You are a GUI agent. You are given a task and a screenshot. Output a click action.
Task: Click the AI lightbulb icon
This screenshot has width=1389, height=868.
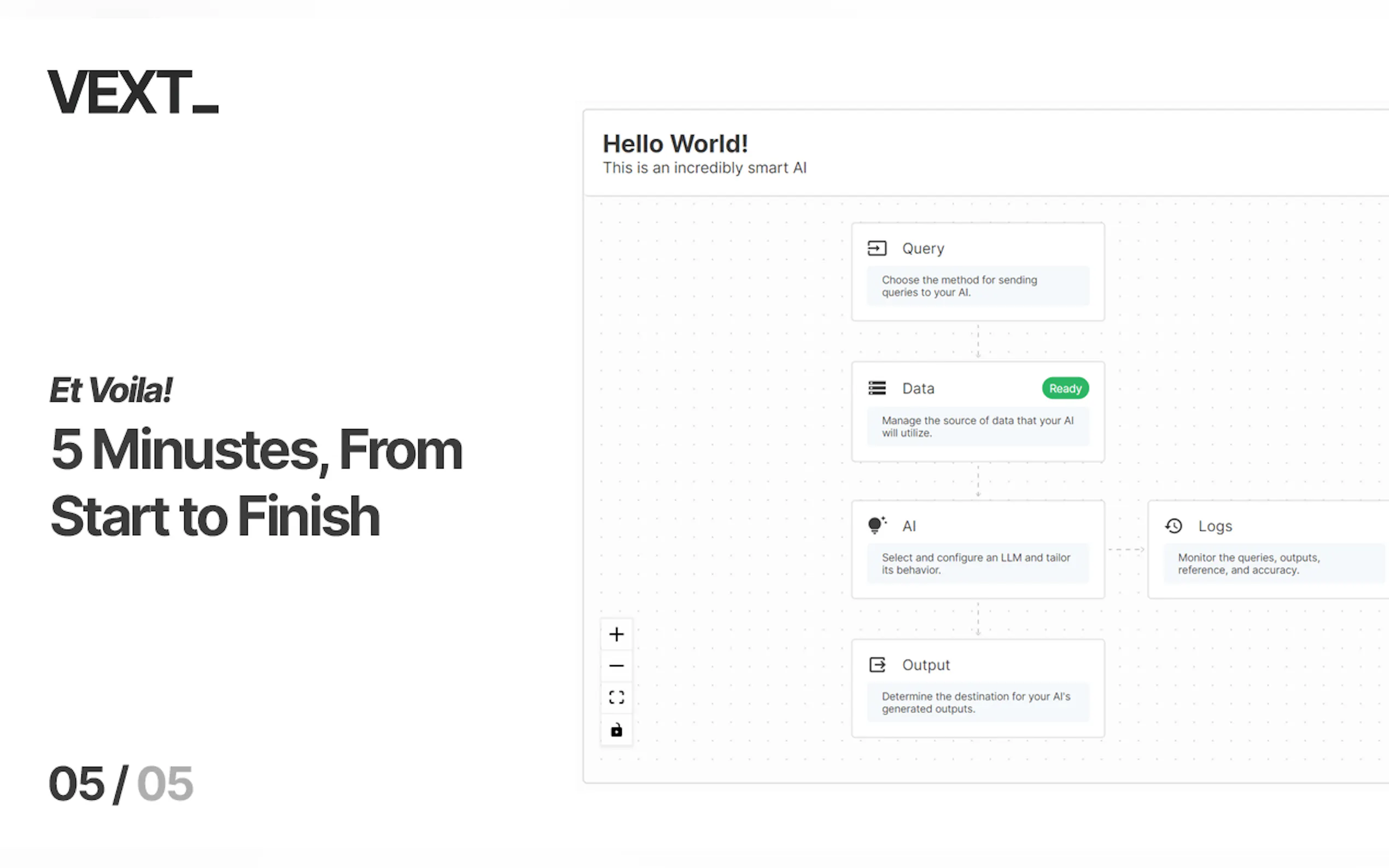(877, 525)
